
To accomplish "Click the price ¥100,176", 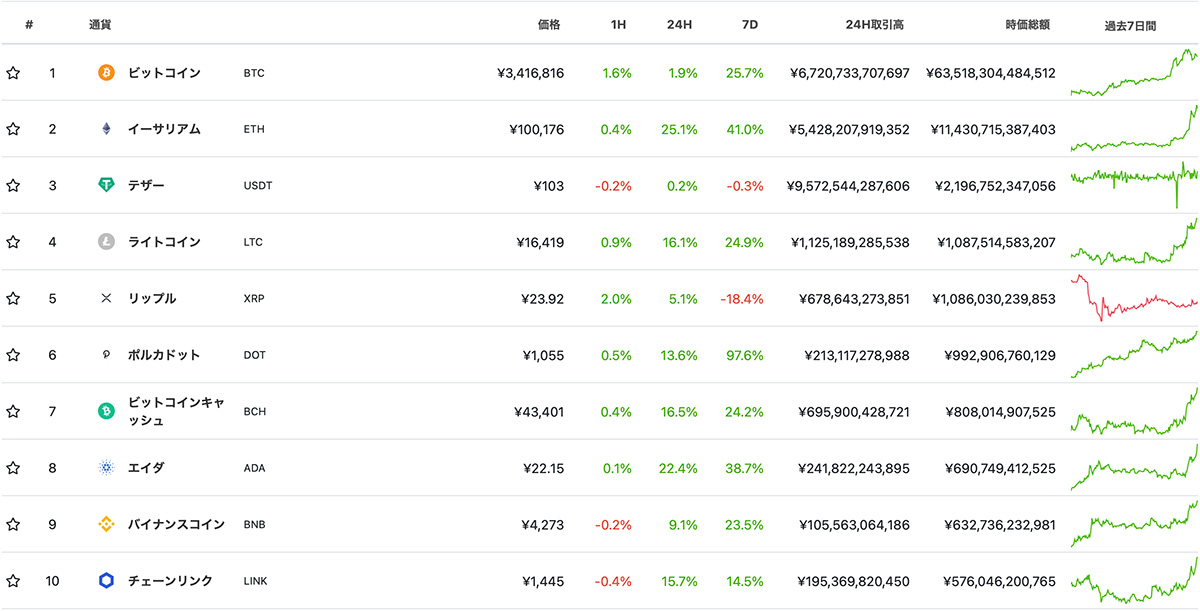I will tap(536, 129).
